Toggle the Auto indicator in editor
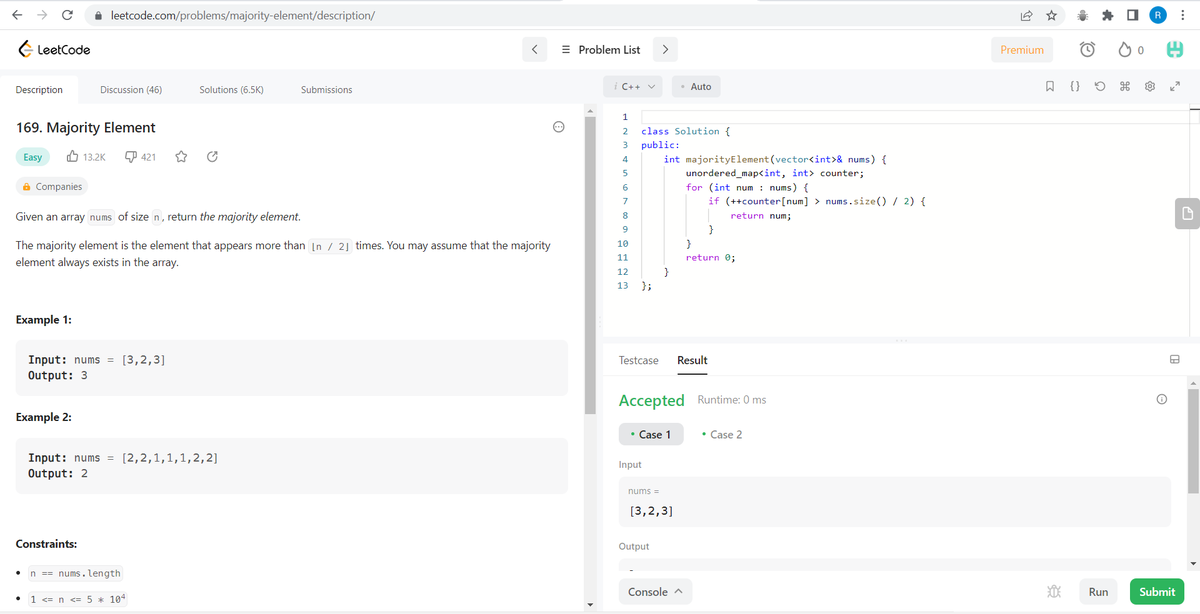The image size is (1200, 614). [696, 87]
